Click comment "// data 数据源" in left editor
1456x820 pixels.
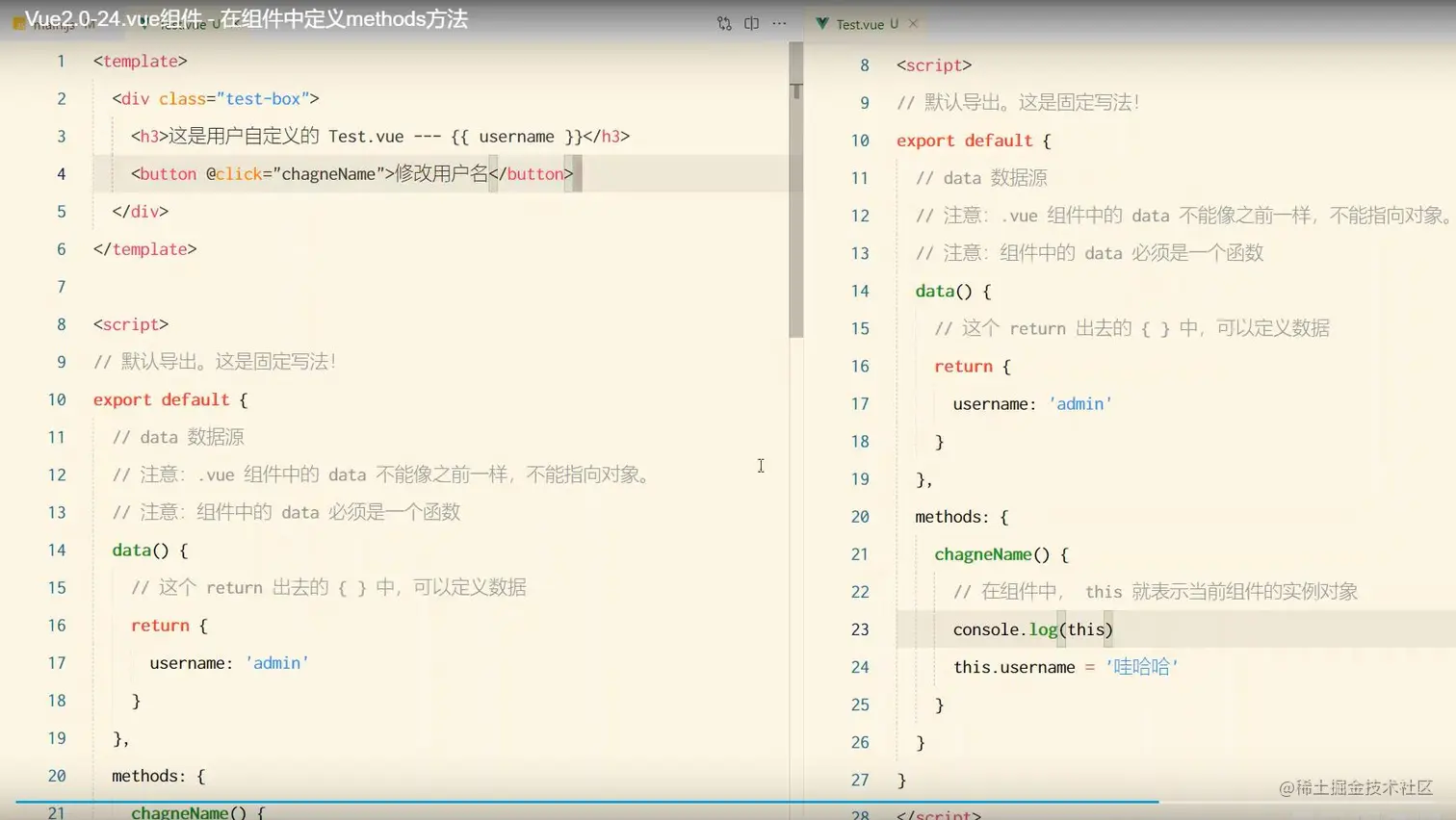[x=178, y=437]
